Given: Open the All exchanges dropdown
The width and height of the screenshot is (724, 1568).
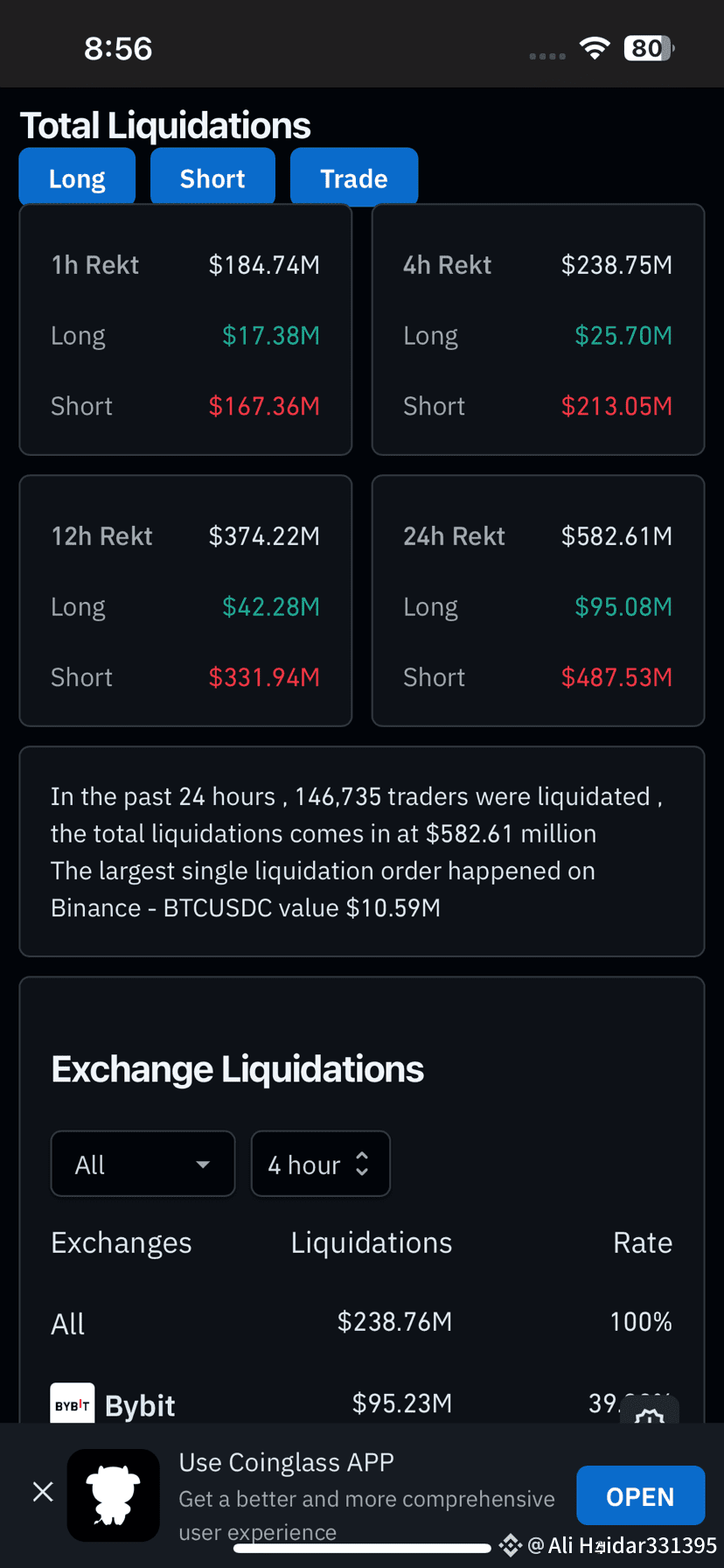Looking at the screenshot, I should [x=143, y=1164].
